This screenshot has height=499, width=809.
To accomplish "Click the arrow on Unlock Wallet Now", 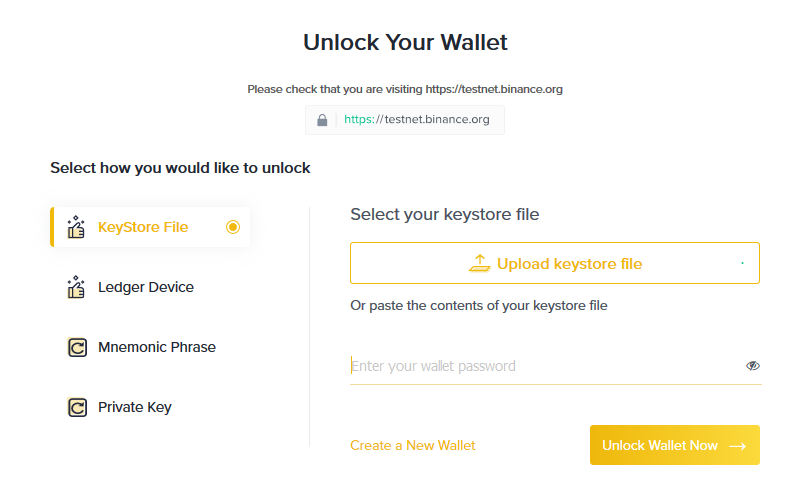I will pyautogui.click(x=737, y=446).
